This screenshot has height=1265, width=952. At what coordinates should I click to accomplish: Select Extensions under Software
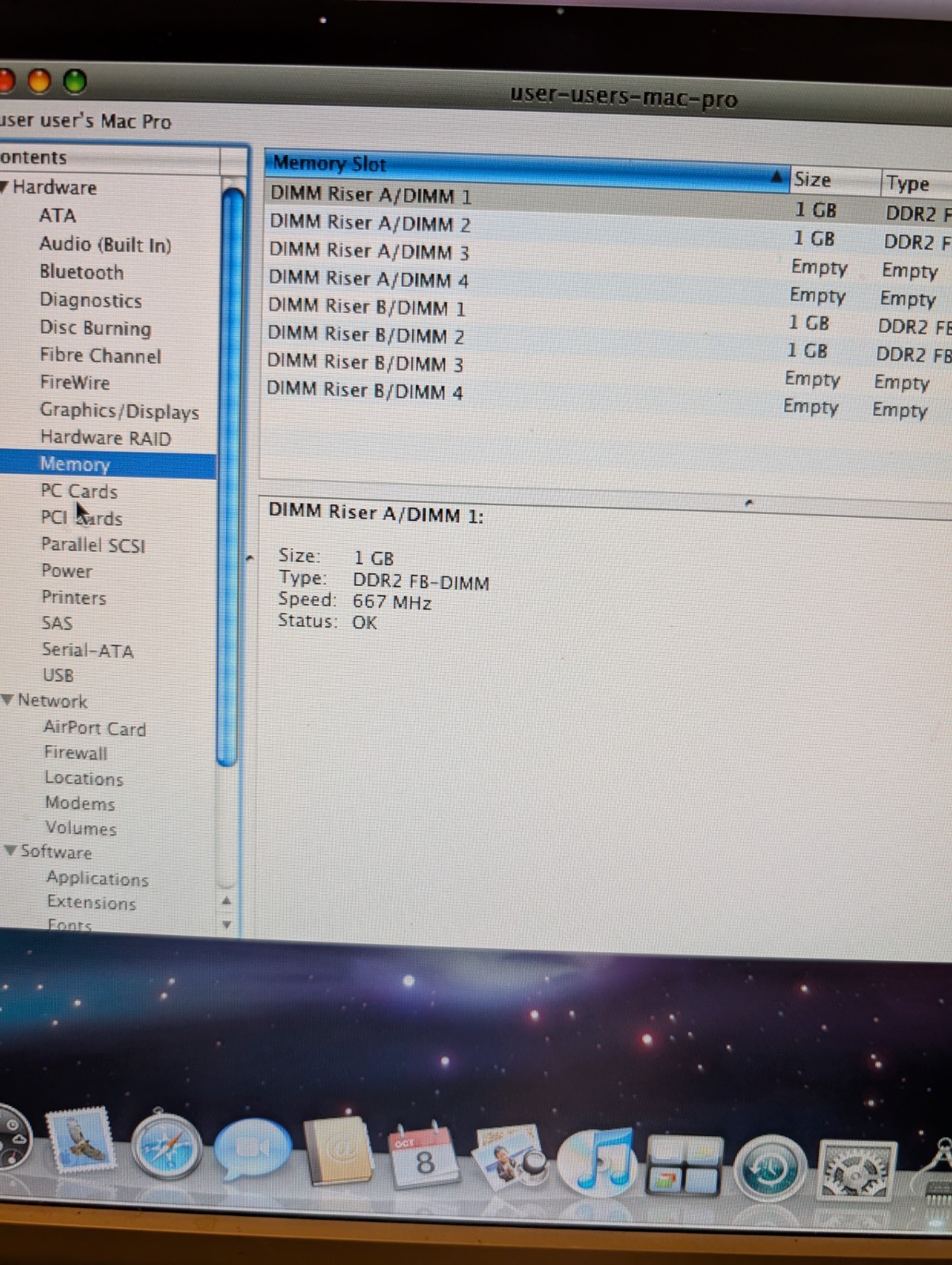coord(91,902)
